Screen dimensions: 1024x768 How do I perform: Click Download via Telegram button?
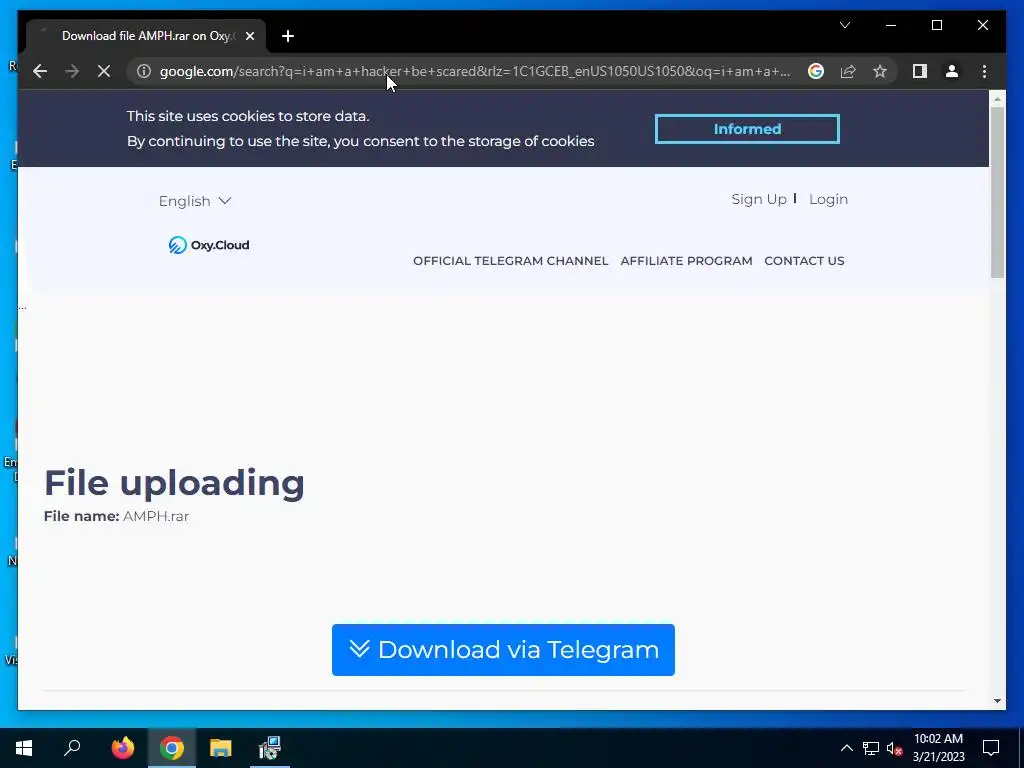click(x=503, y=650)
